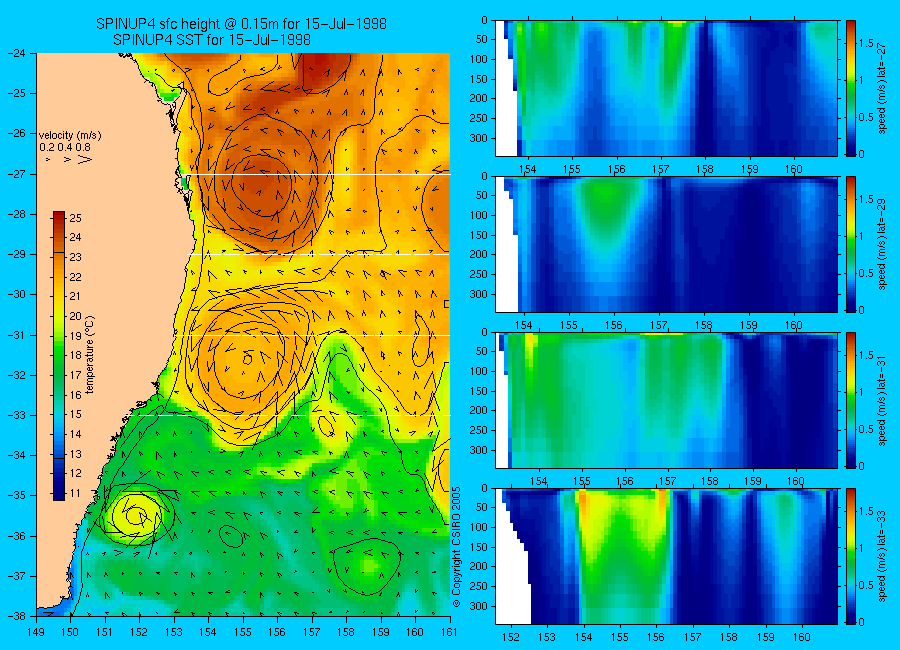Click the 'speed (m/s) lat=-31' axis label
900x650 pixels.
(x=883, y=400)
